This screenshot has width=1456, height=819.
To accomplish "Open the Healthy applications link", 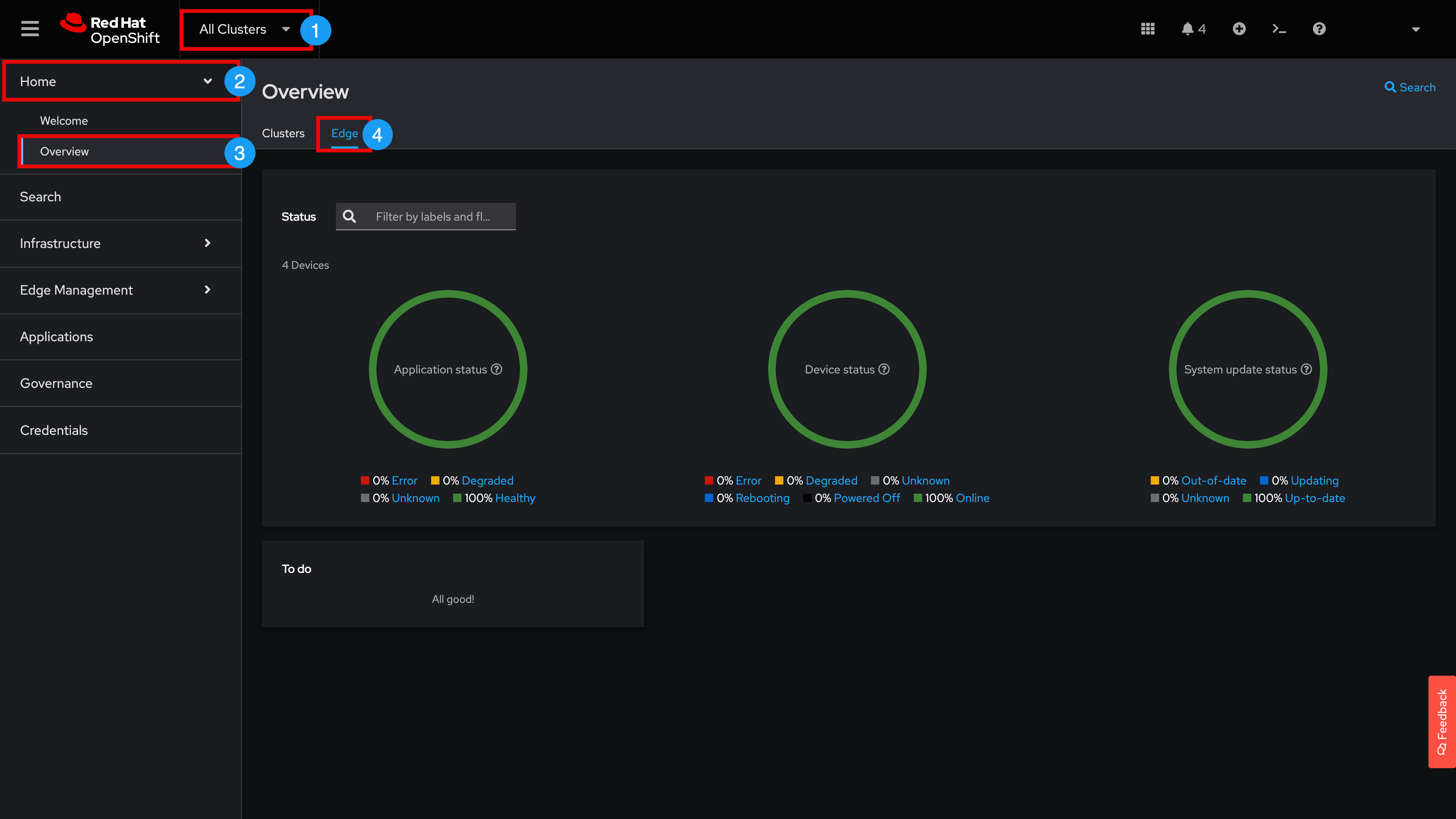I will point(515,498).
